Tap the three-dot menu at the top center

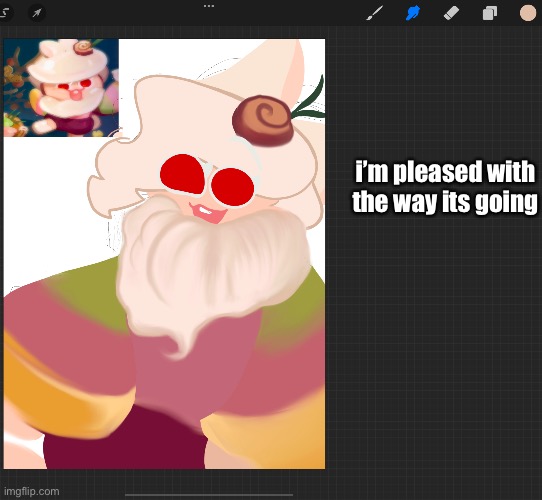pyautogui.click(x=209, y=6)
